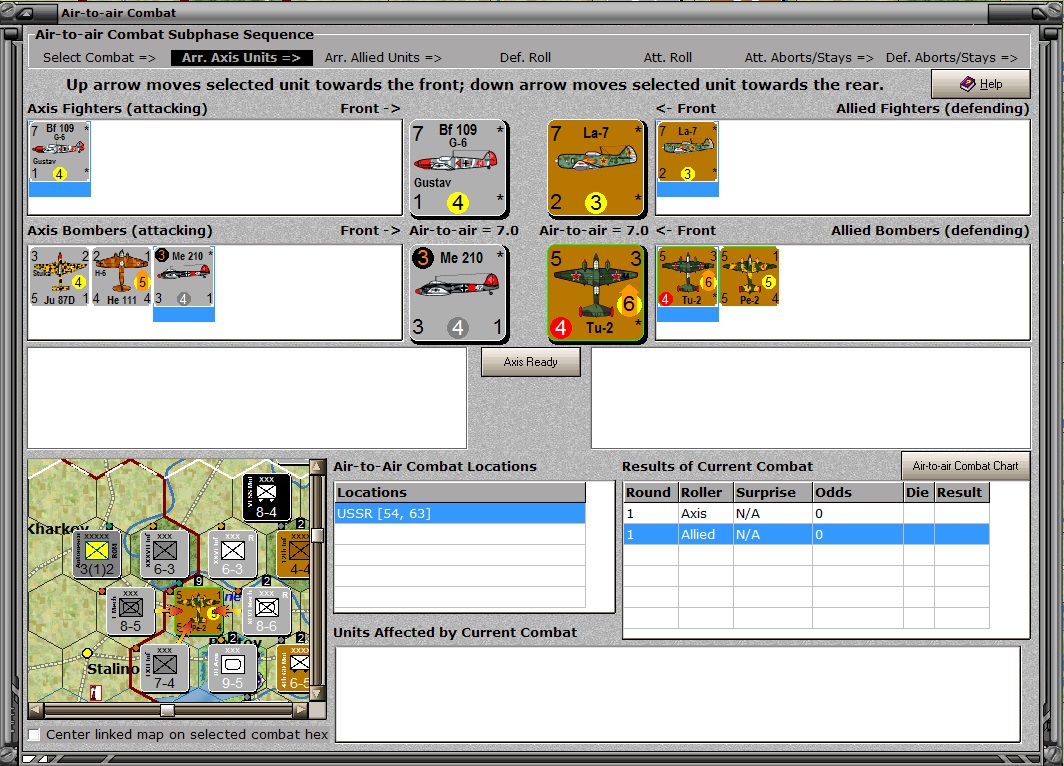Click the Select Combat subphase step
The height and width of the screenshot is (766, 1064).
click(100, 58)
